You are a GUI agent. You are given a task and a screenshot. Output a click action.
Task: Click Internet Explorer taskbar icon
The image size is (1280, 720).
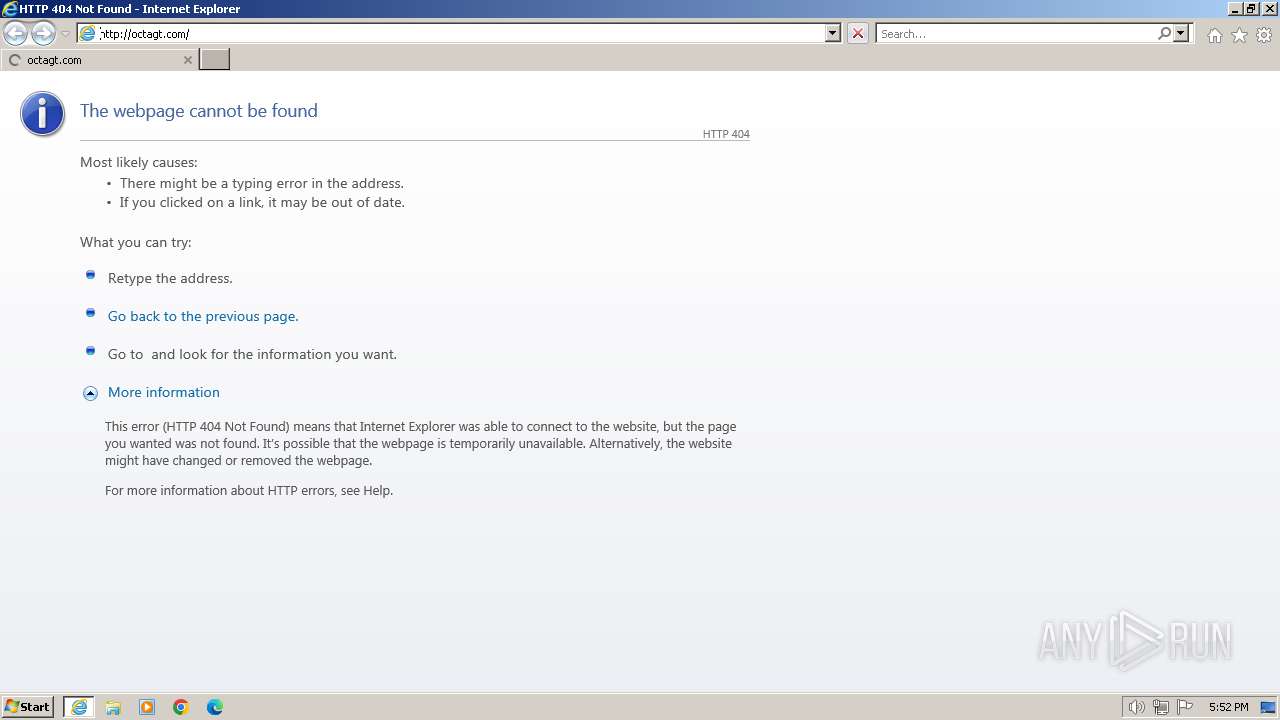click(x=79, y=707)
